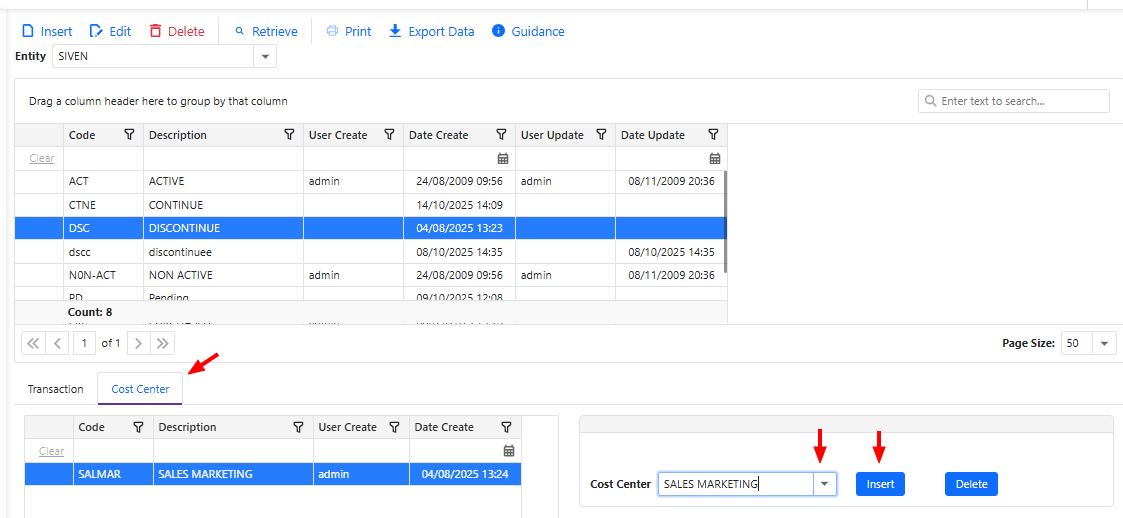Viewport: 1123px width, 518px height.
Task: Expand the Cost Center dropdown arrow
Action: pos(825,484)
